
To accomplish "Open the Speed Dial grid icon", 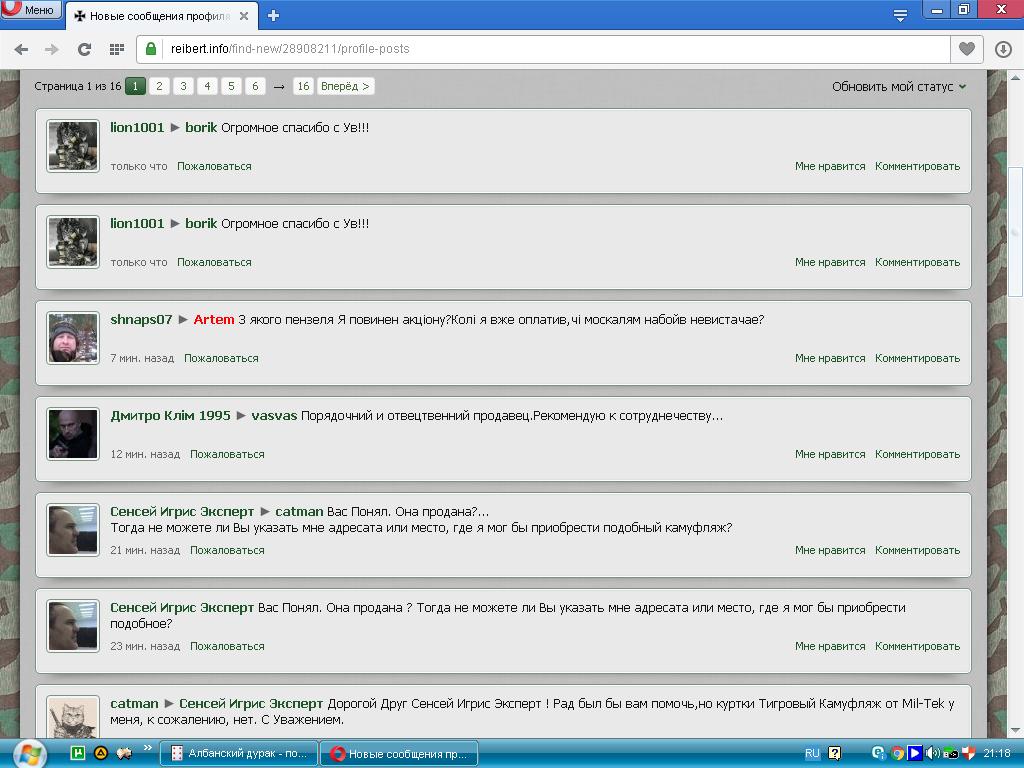I will (117, 49).
